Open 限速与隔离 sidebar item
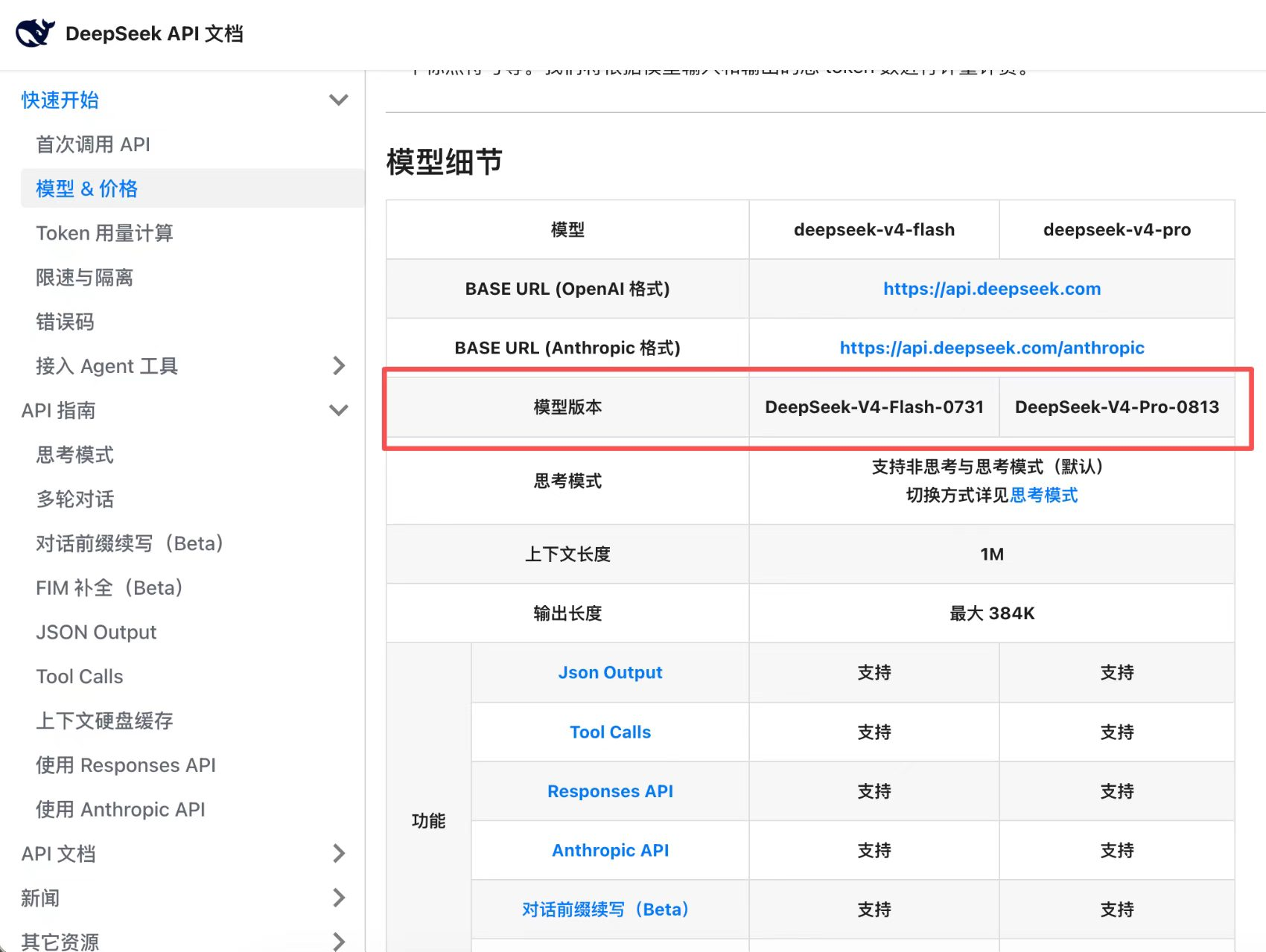Image resolution: width=1266 pixels, height=952 pixels. tap(84, 278)
